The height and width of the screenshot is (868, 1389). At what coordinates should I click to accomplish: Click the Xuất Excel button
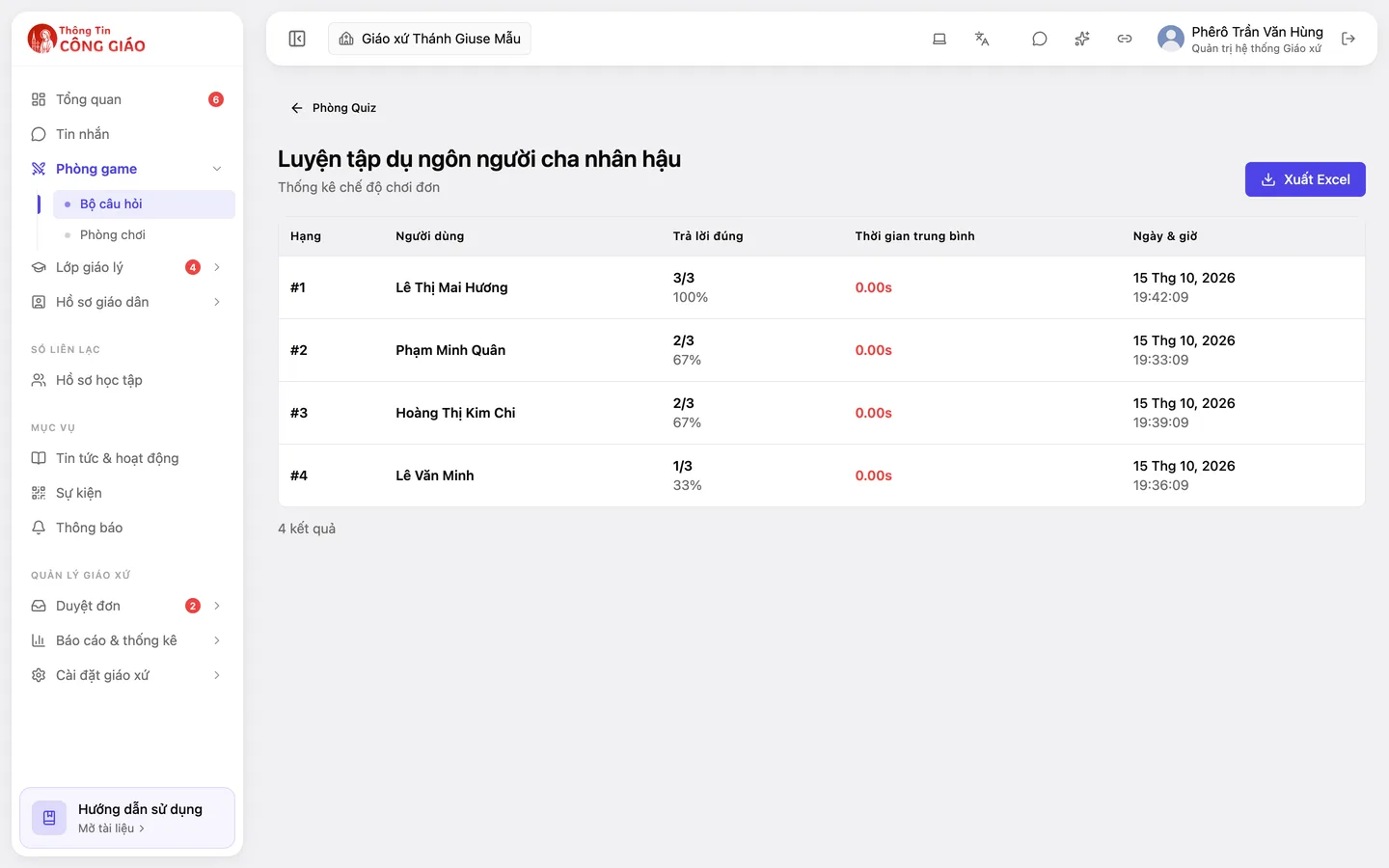1305,179
